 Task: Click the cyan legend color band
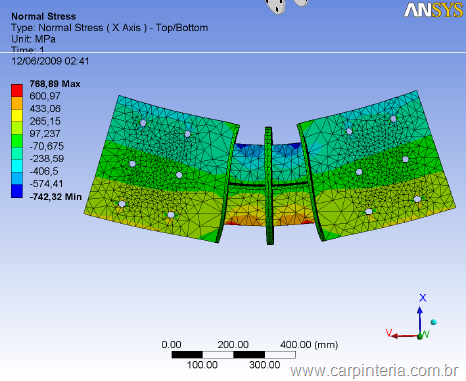point(17,166)
